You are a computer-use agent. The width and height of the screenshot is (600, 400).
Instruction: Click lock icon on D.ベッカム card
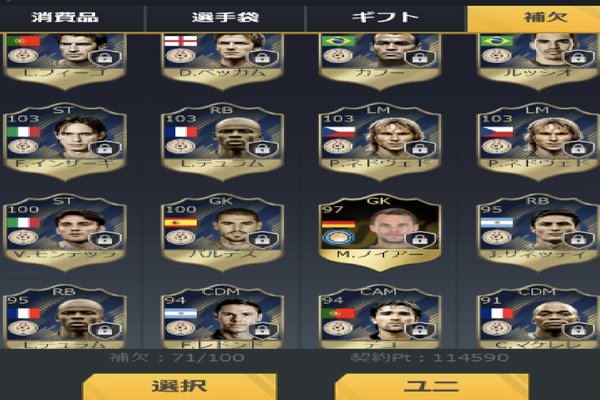click(262, 58)
